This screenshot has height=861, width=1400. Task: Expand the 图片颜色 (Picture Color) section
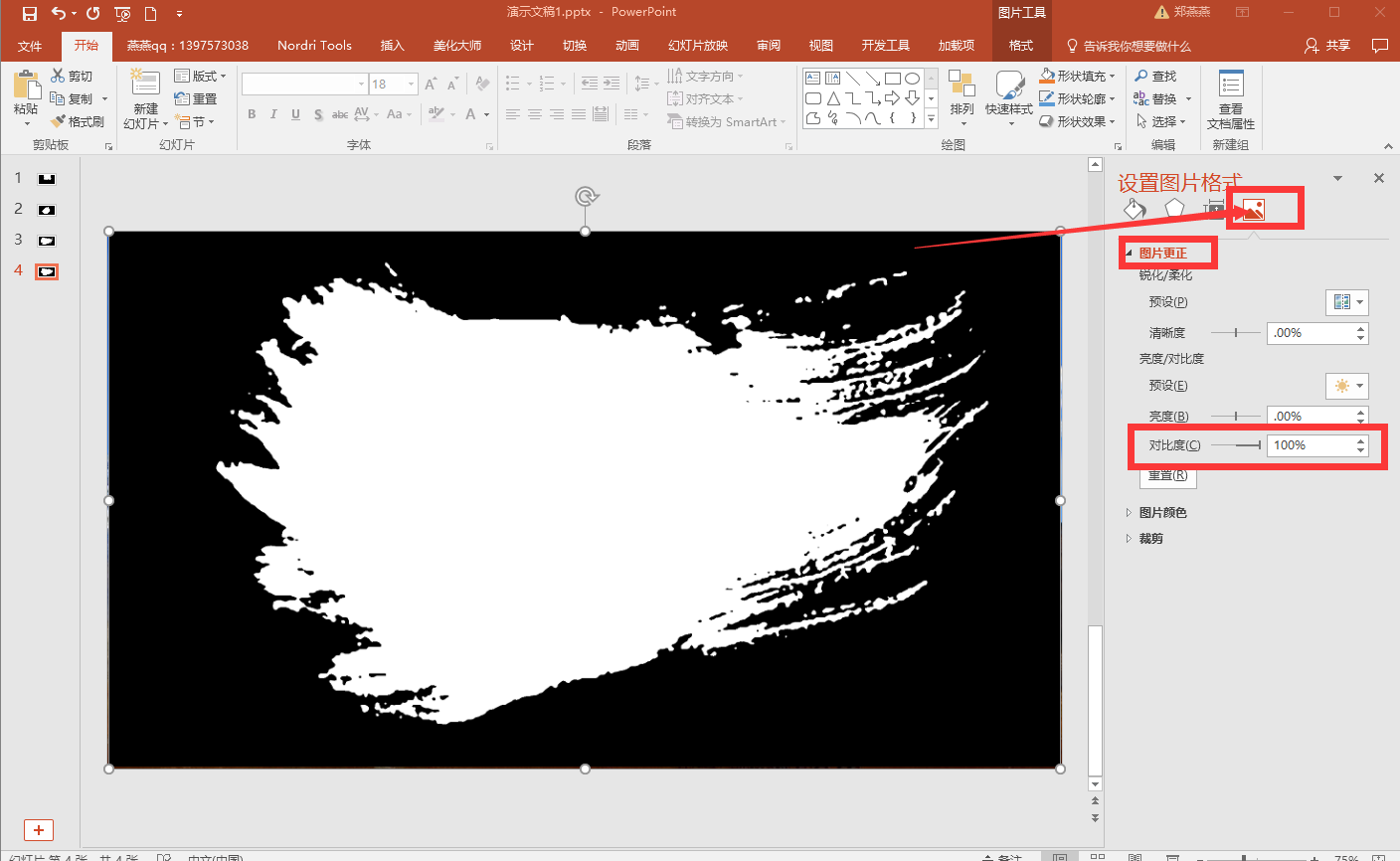point(1161,513)
